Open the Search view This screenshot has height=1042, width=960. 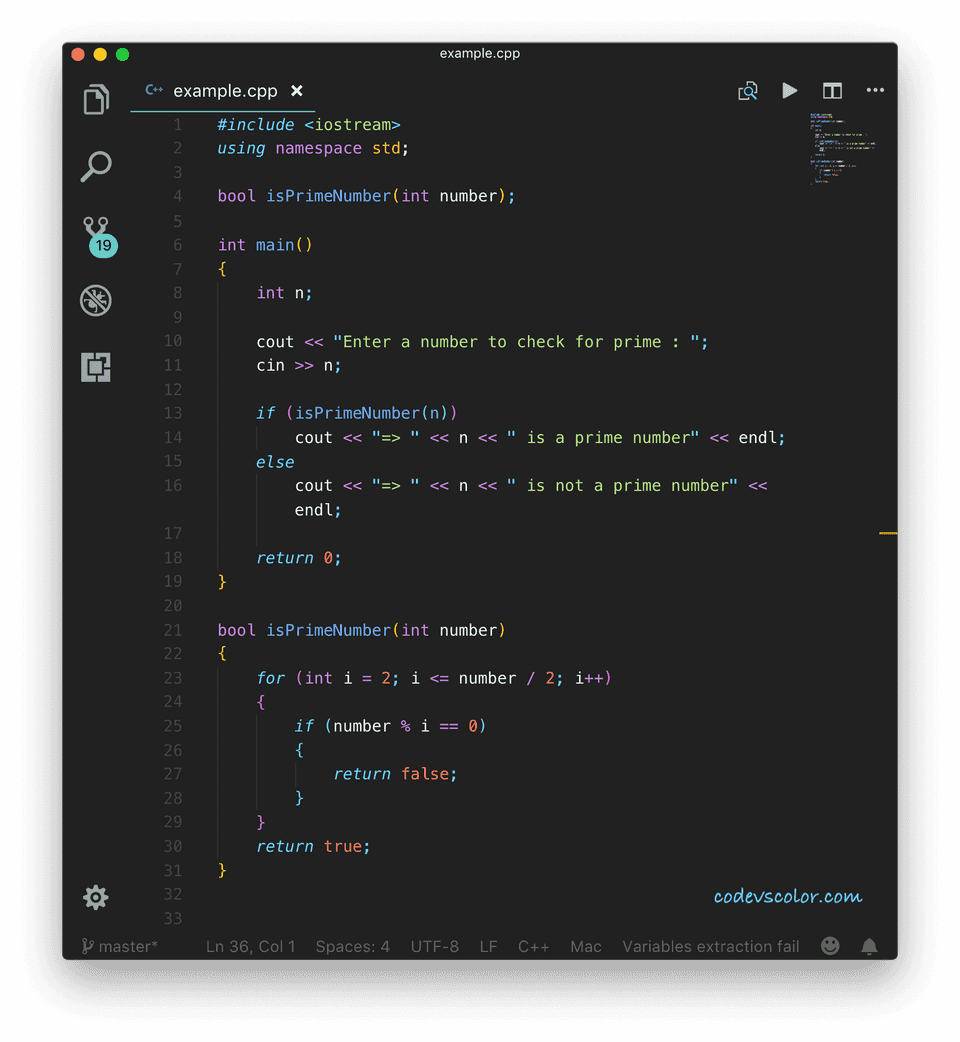click(x=95, y=166)
